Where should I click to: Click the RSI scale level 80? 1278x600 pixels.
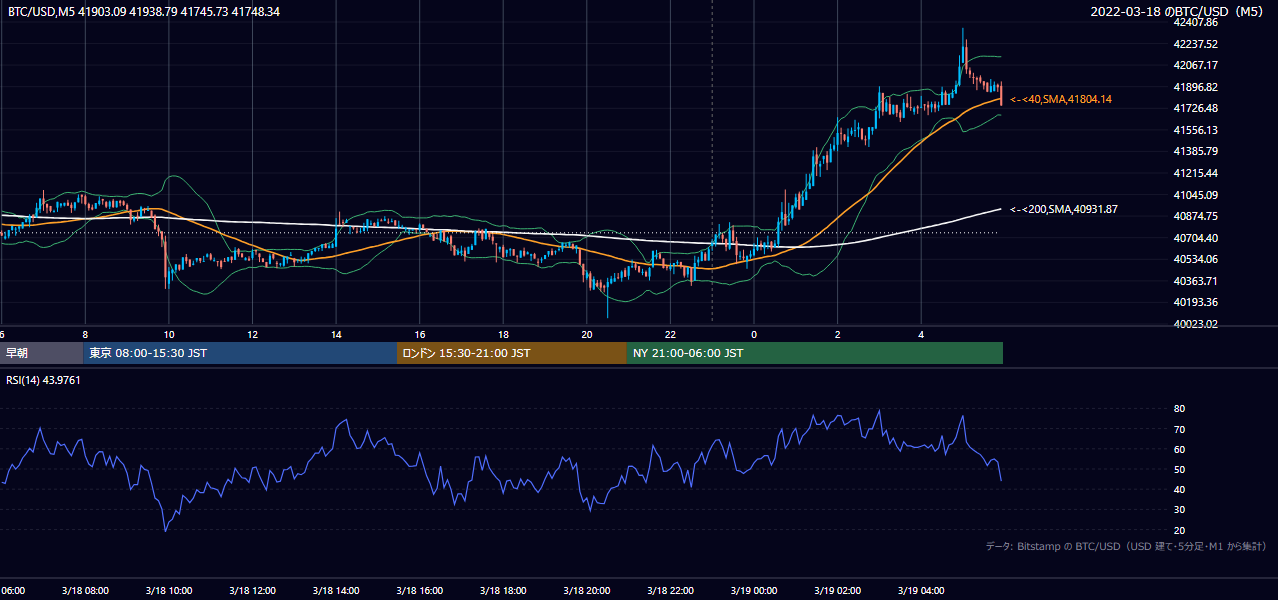pos(1179,409)
